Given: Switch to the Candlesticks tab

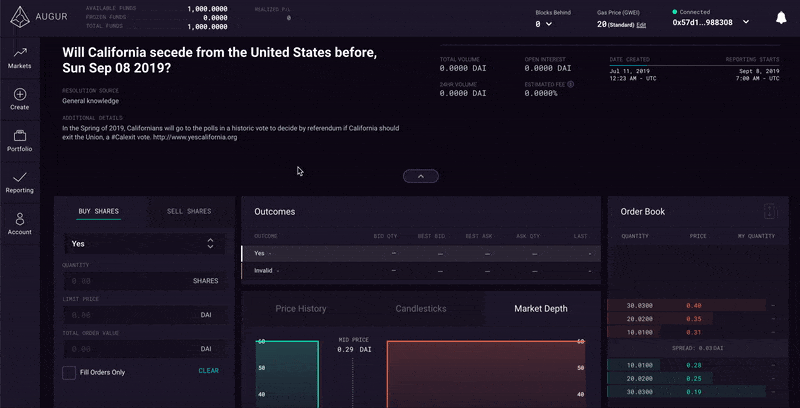Looking at the screenshot, I should (421, 309).
